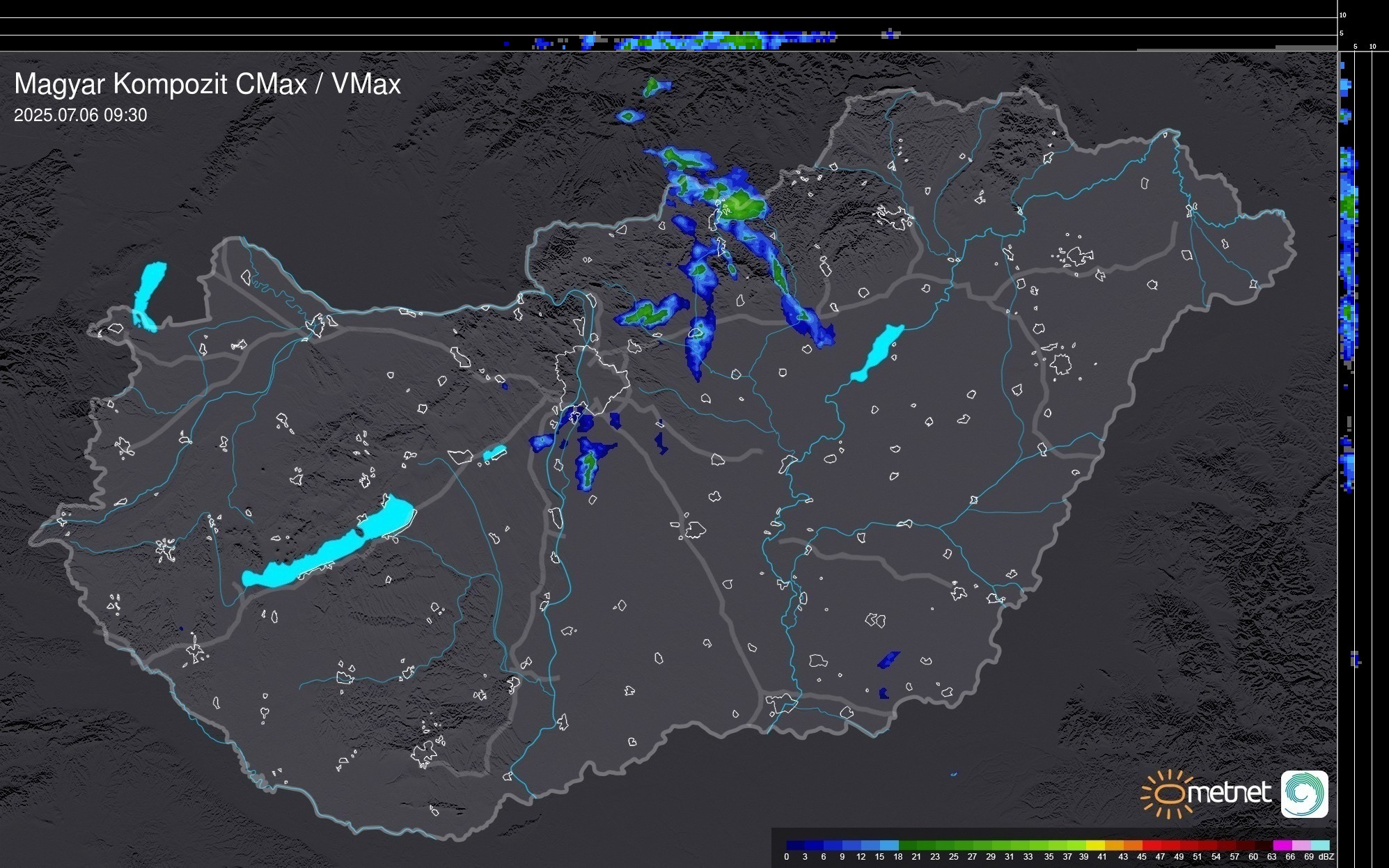Screen dimensions: 1389x868
Task: Click the dBZ unit label in legend
Action: click(1326, 857)
